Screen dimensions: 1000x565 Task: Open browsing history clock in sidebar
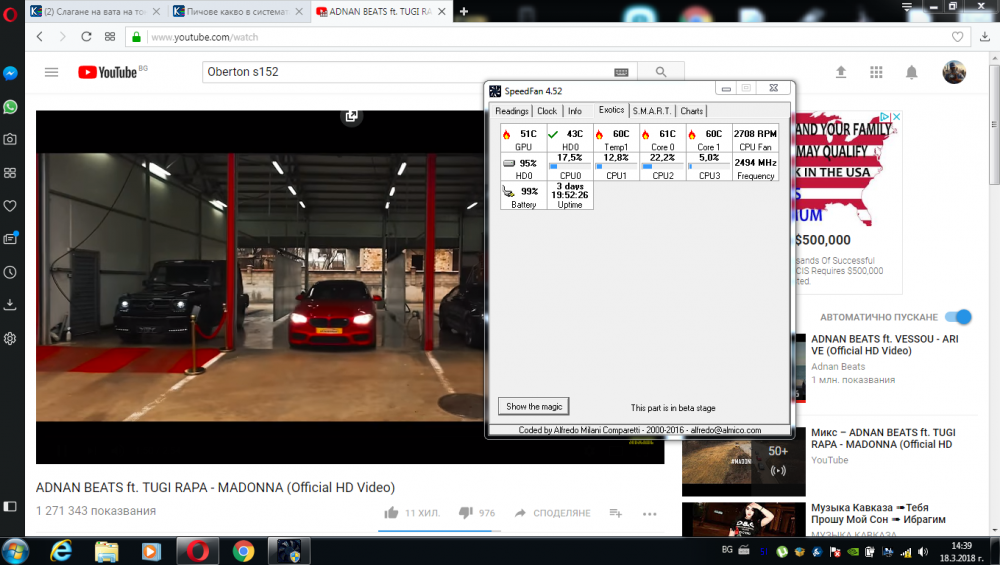[10, 272]
